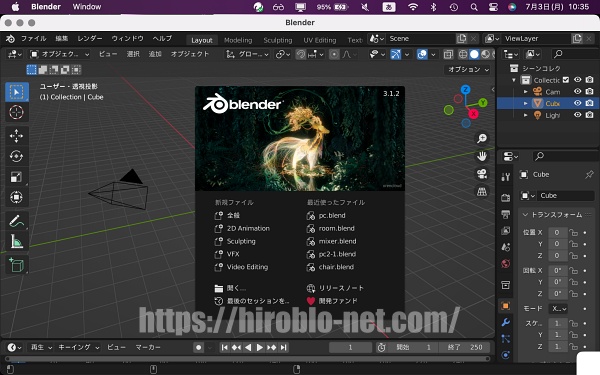Hide Cube with its eye icon
The width and height of the screenshot is (600, 375).
[577, 103]
